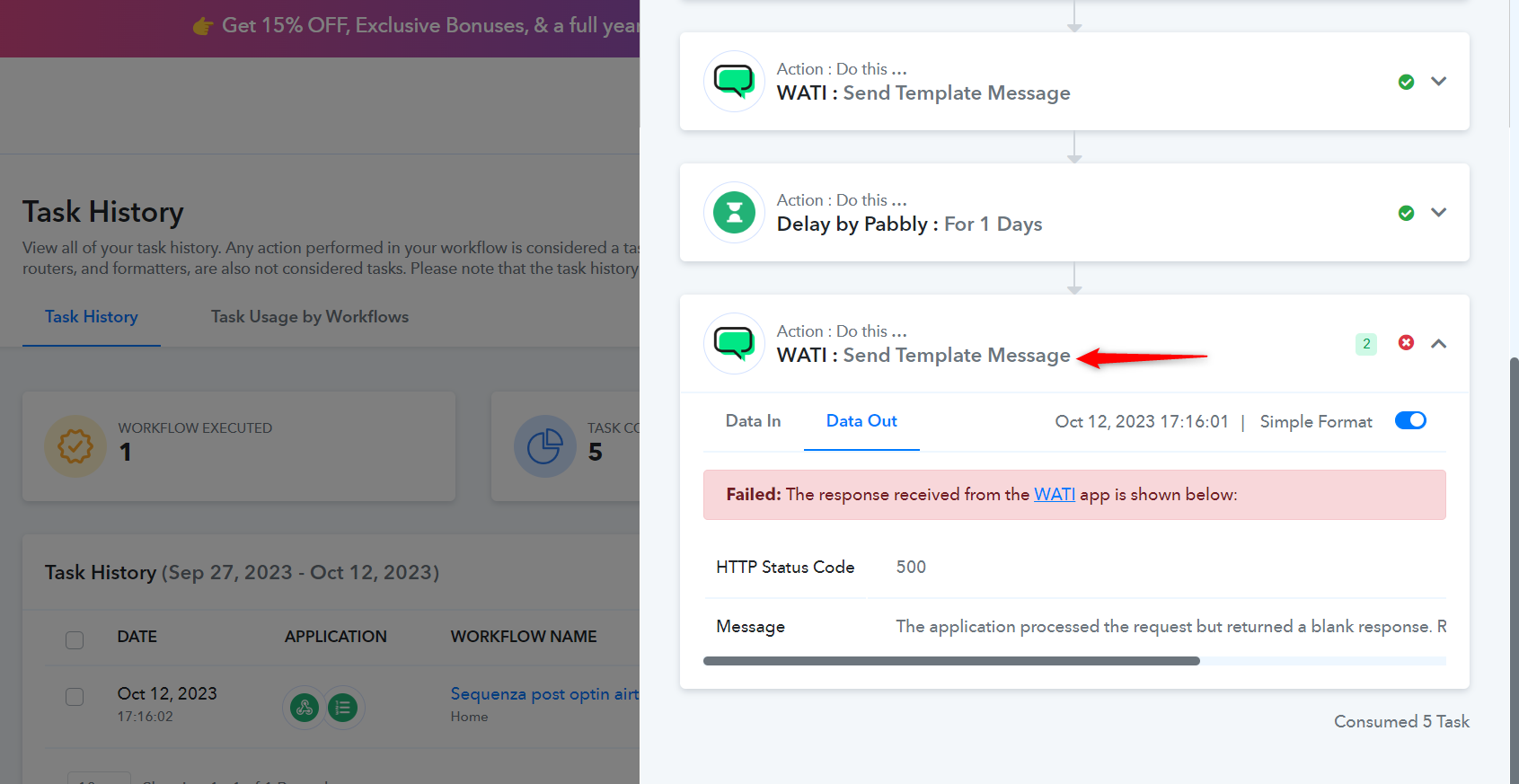The height and width of the screenshot is (784, 1519).
Task: Click the webhook app icon in Oct 12 row
Action: pos(305,708)
